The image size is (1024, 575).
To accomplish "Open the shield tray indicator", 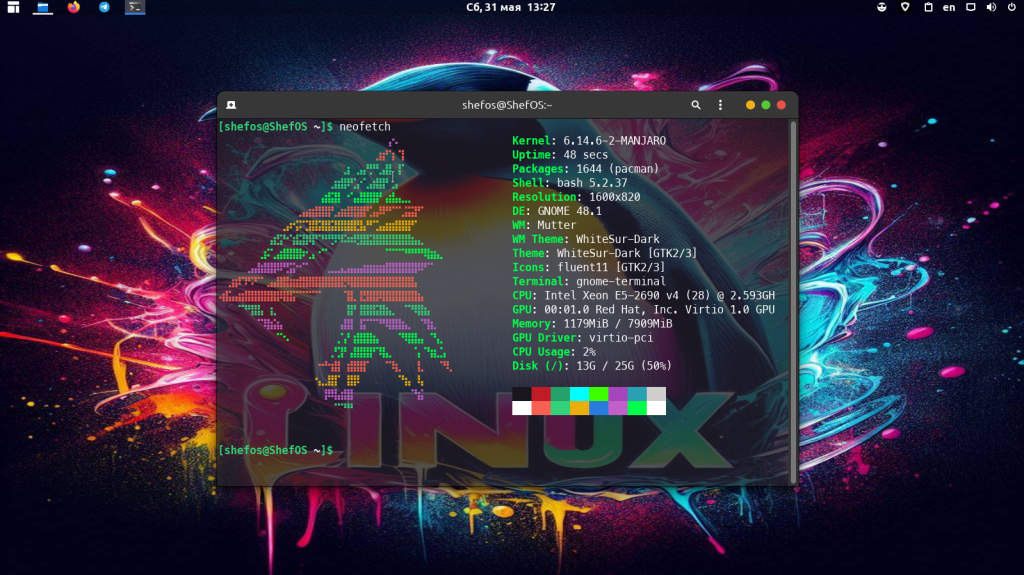I will [x=905, y=7].
